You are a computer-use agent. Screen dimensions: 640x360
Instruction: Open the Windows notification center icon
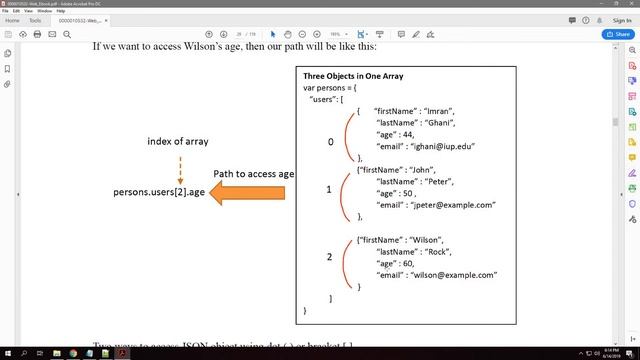pyautogui.click(x=630, y=353)
